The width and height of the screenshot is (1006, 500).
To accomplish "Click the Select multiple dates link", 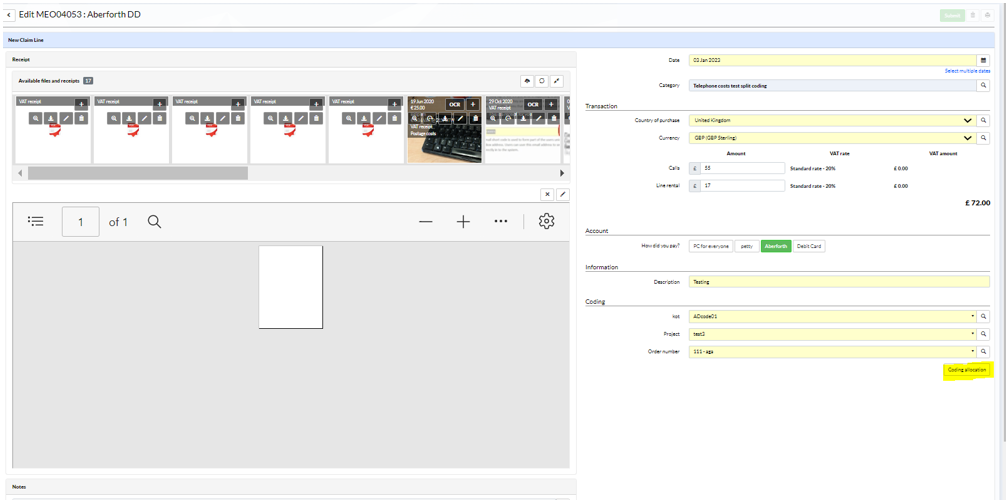I will (967, 71).
